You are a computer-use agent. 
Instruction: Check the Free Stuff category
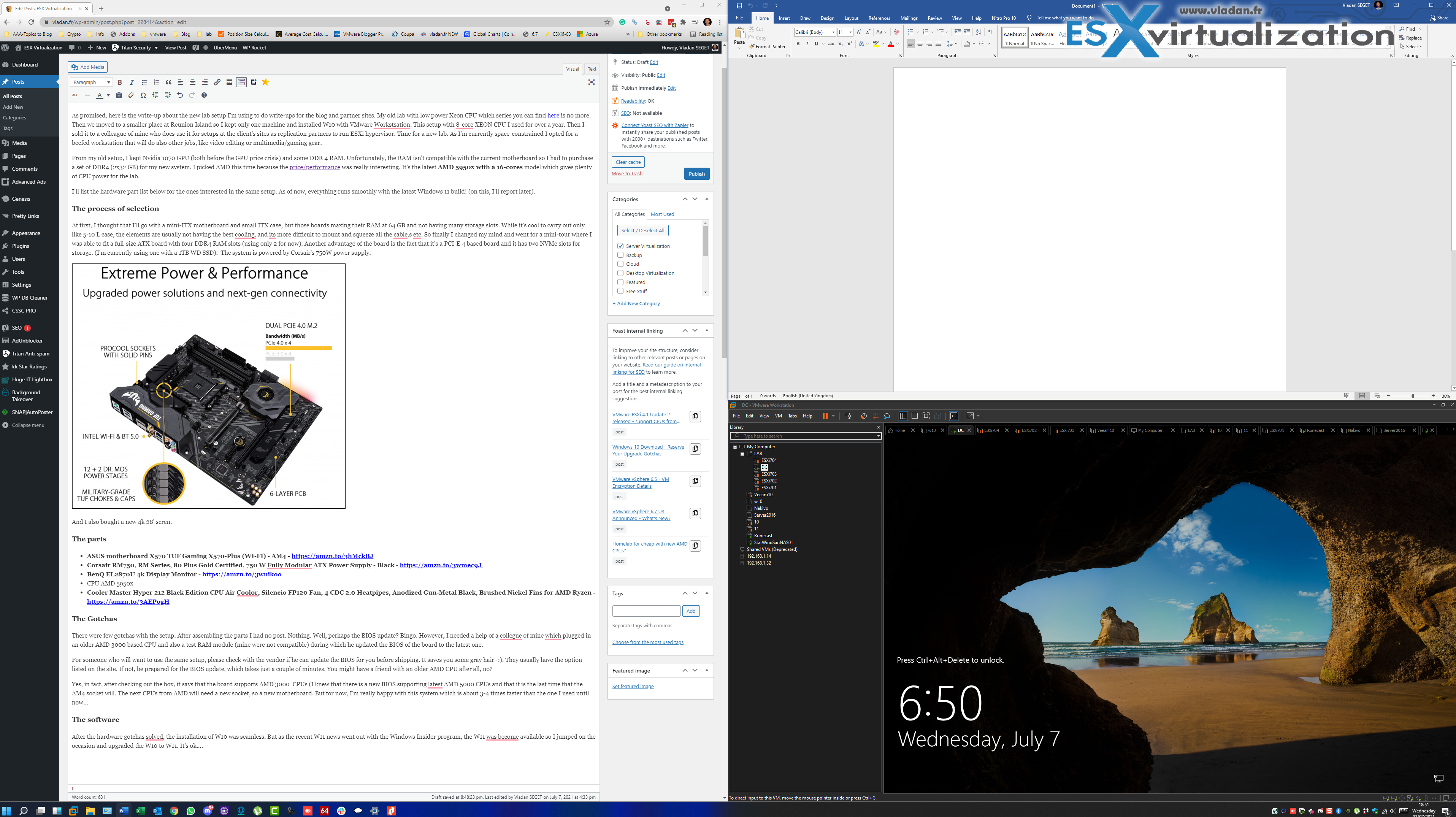pyautogui.click(x=620, y=291)
